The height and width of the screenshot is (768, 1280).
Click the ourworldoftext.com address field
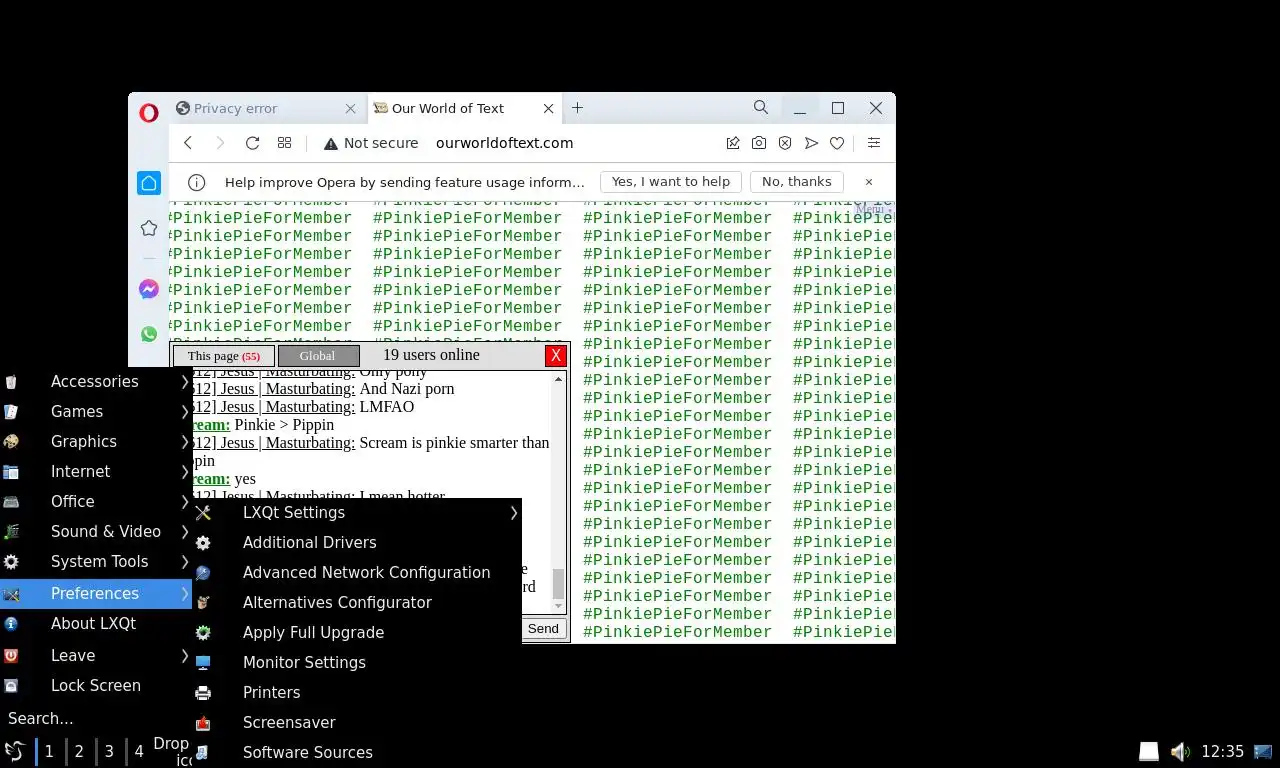504,143
